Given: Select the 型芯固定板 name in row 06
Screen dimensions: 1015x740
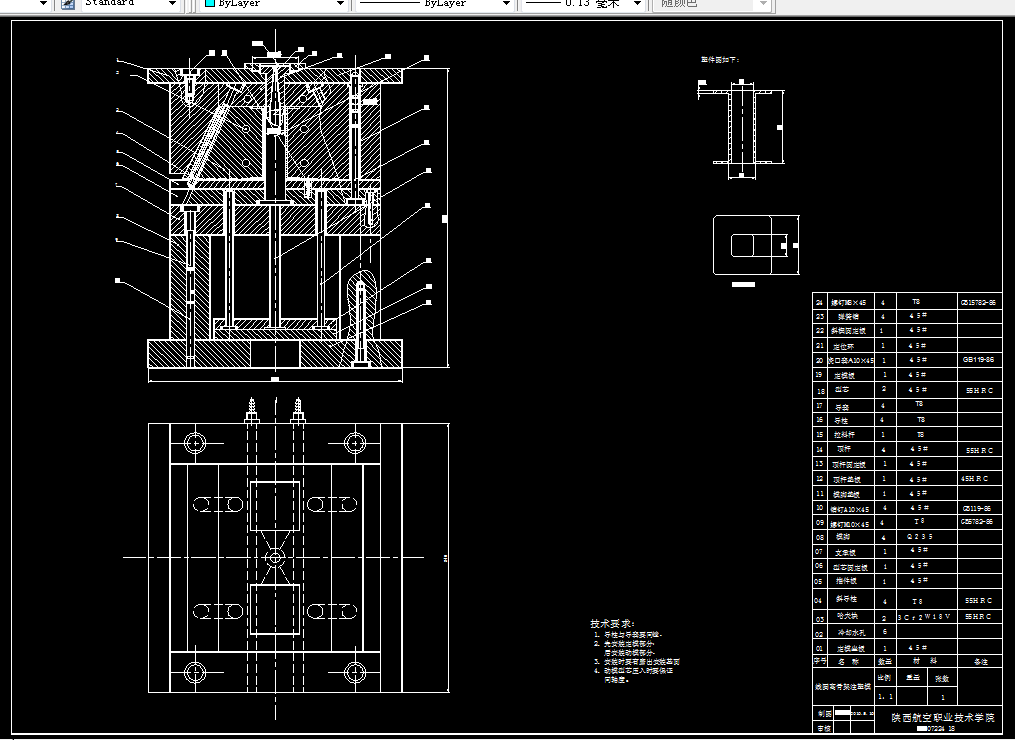Looking at the screenshot, I should pos(850,567).
